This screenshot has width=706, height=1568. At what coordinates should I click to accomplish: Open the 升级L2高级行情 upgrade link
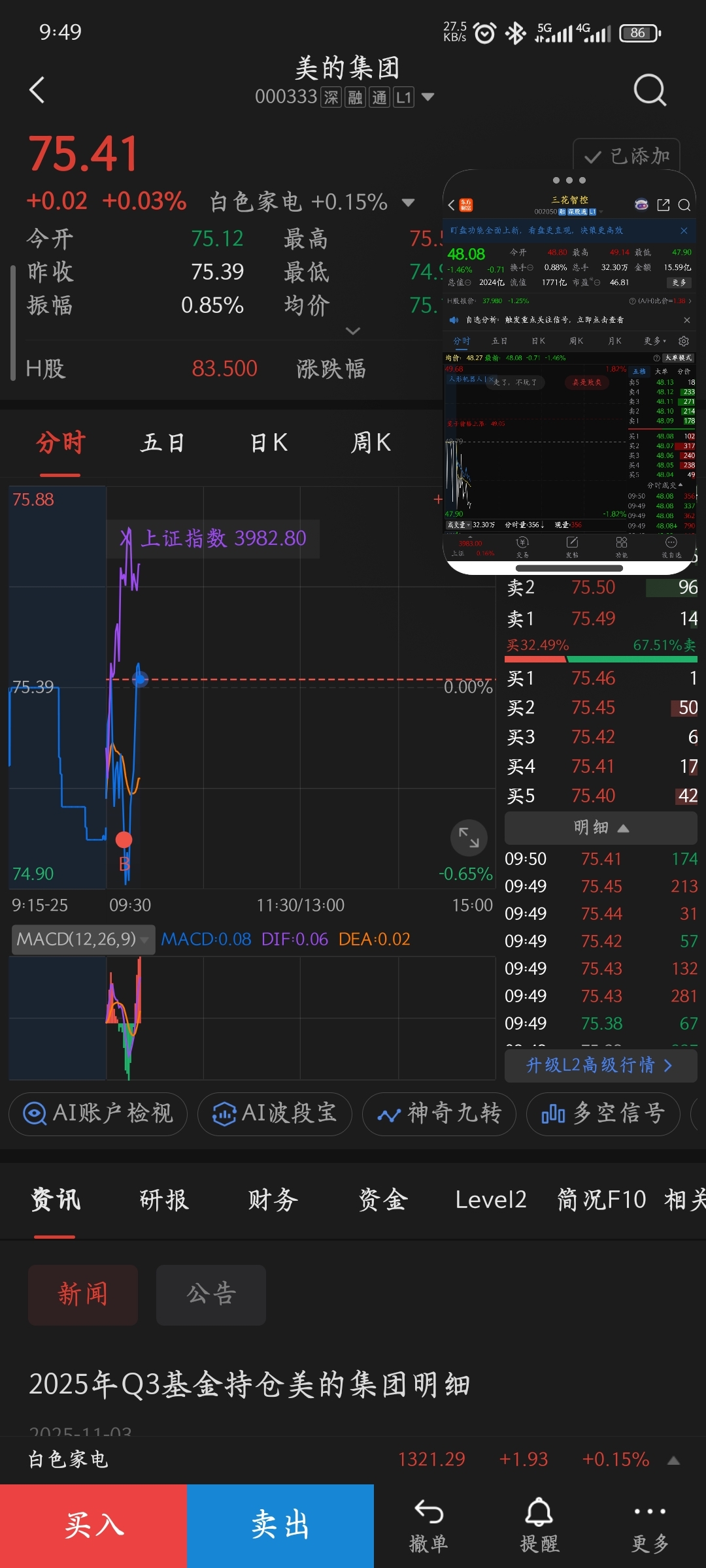point(601,1065)
